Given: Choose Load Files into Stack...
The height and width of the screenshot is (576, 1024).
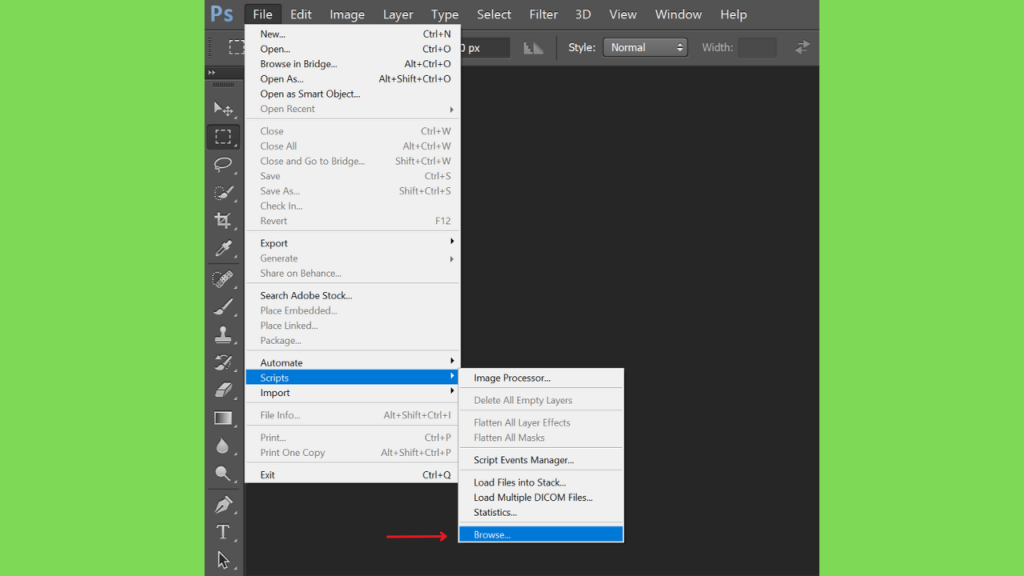Looking at the screenshot, I should (x=541, y=483).
